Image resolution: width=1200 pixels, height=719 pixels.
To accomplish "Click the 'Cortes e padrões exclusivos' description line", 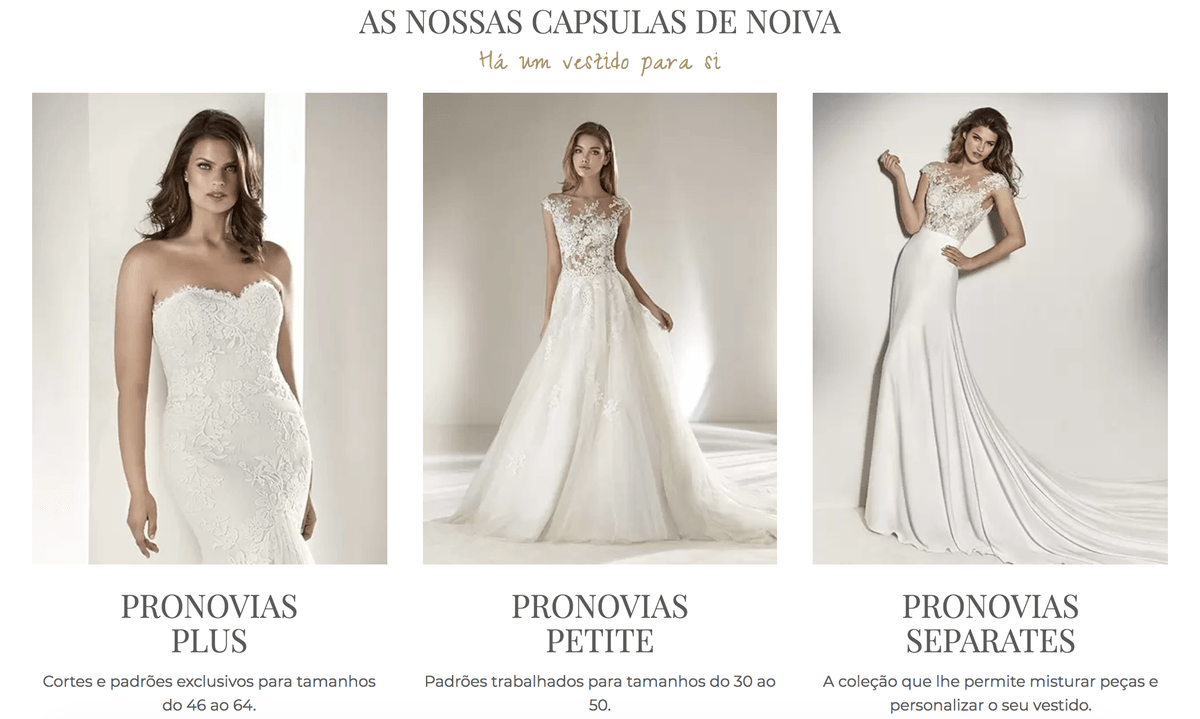I will pyautogui.click(x=209, y=682).
